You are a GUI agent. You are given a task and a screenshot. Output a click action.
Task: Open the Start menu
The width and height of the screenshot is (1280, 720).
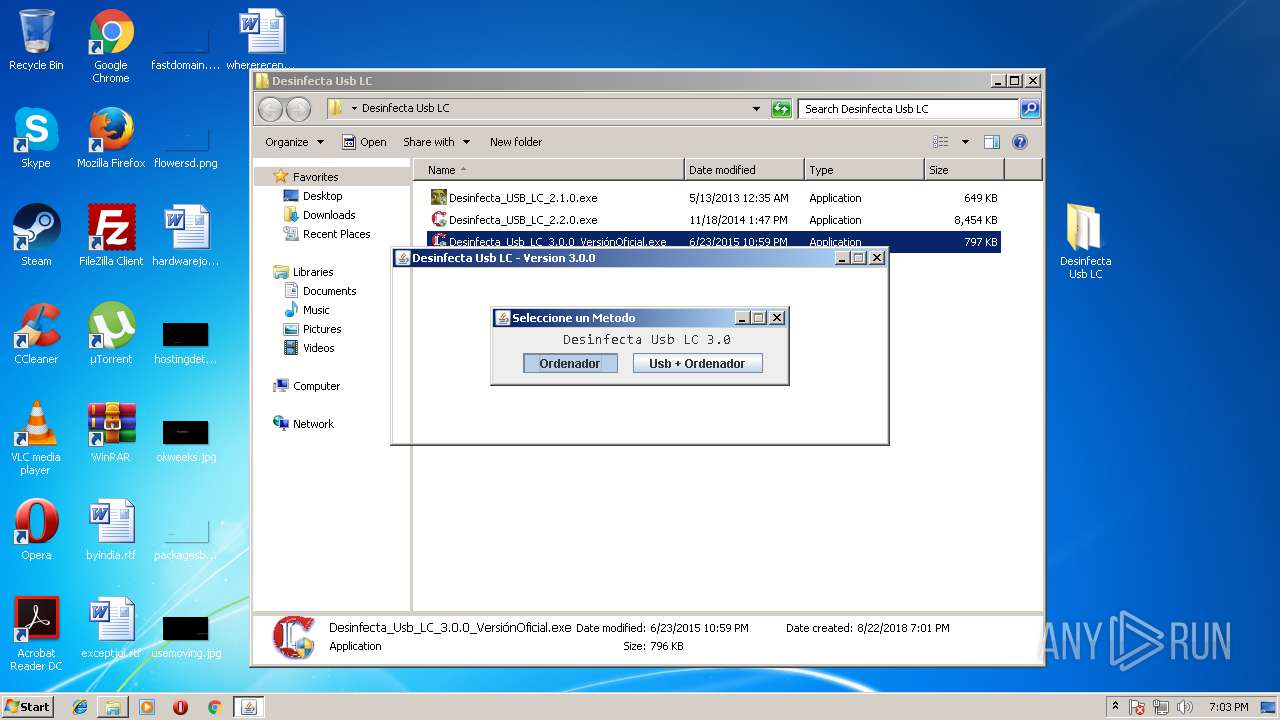(28, 707)
